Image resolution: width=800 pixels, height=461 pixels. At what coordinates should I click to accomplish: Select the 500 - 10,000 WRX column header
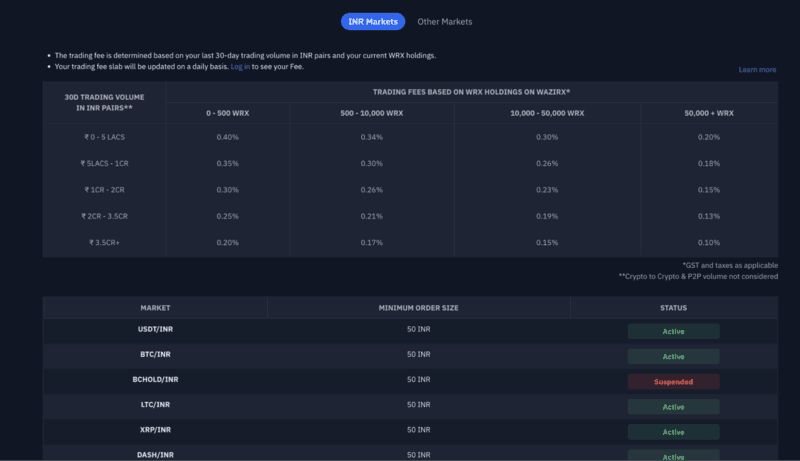[x=371, y=113]
